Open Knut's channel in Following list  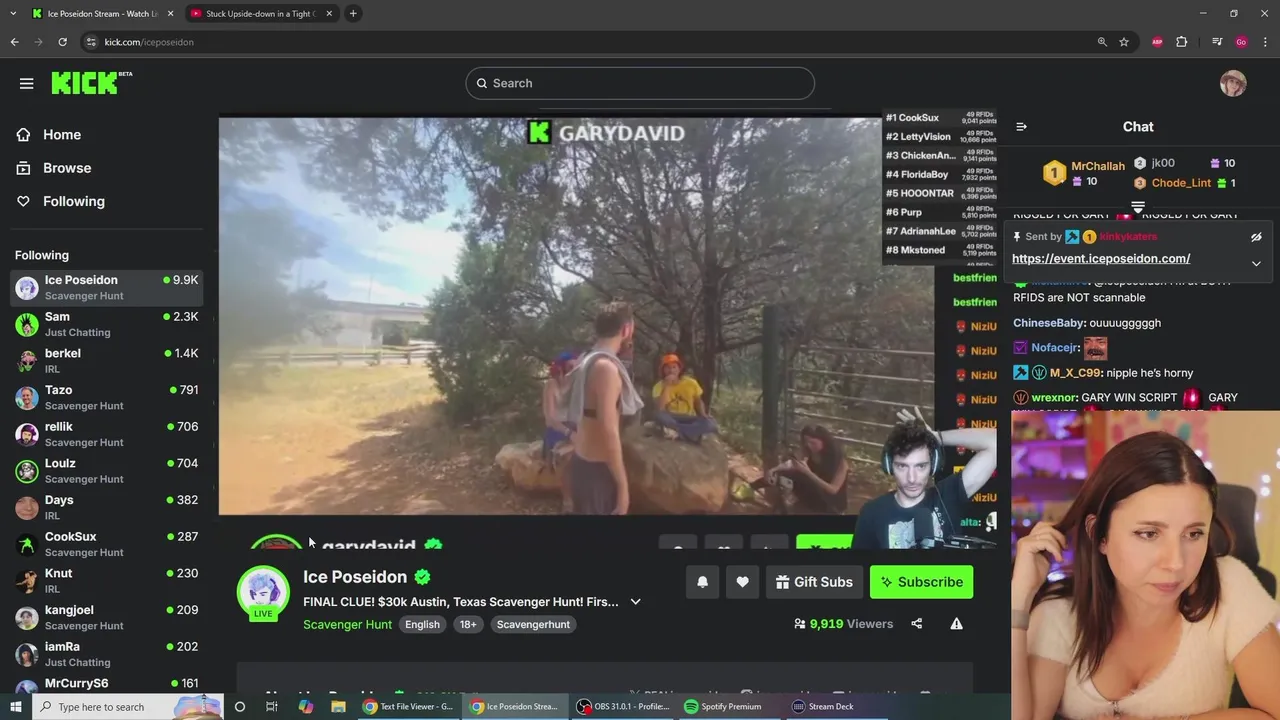pyautogui.click(x=108, y=581)
